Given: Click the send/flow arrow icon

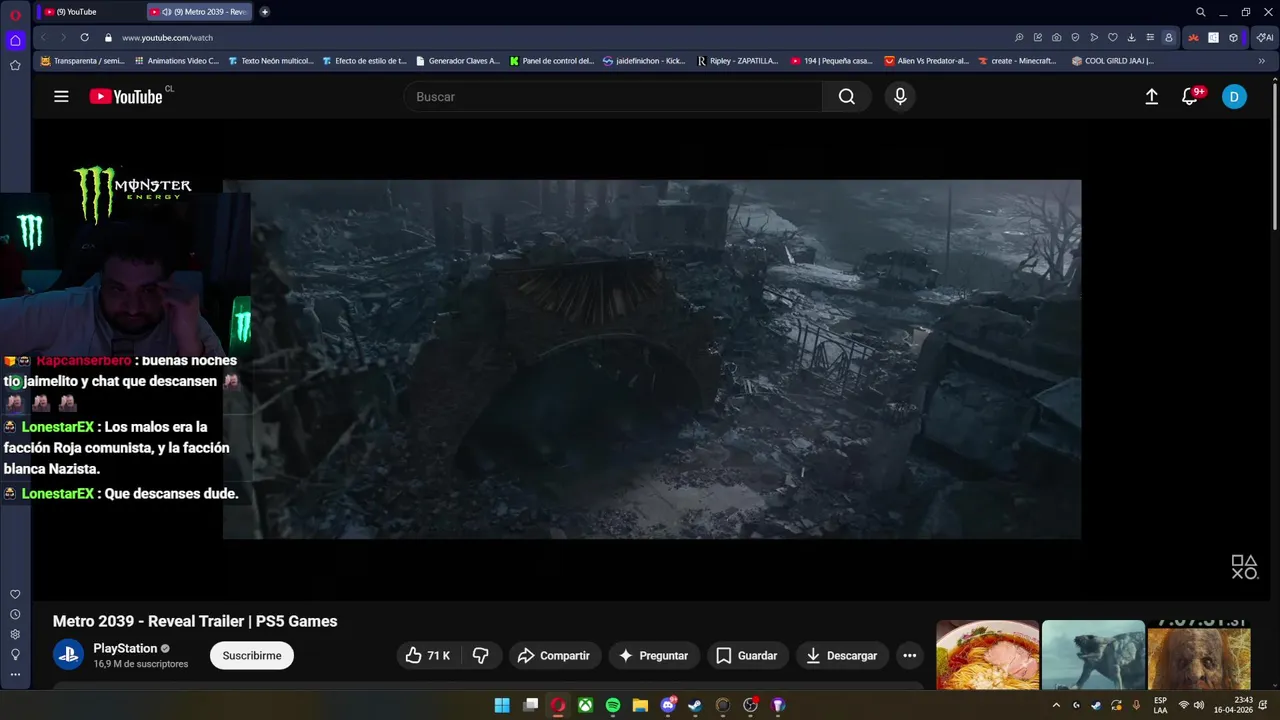Looking at the screenshot, I should [1094, 38].
